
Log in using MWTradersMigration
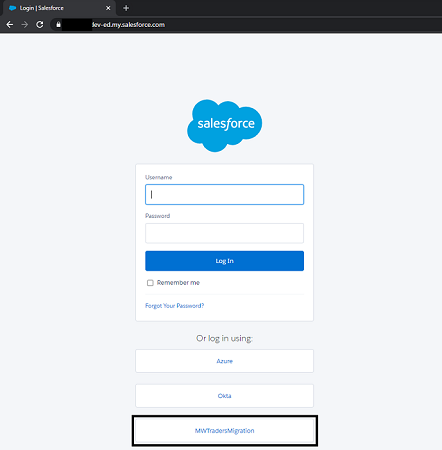pos(224,431)
